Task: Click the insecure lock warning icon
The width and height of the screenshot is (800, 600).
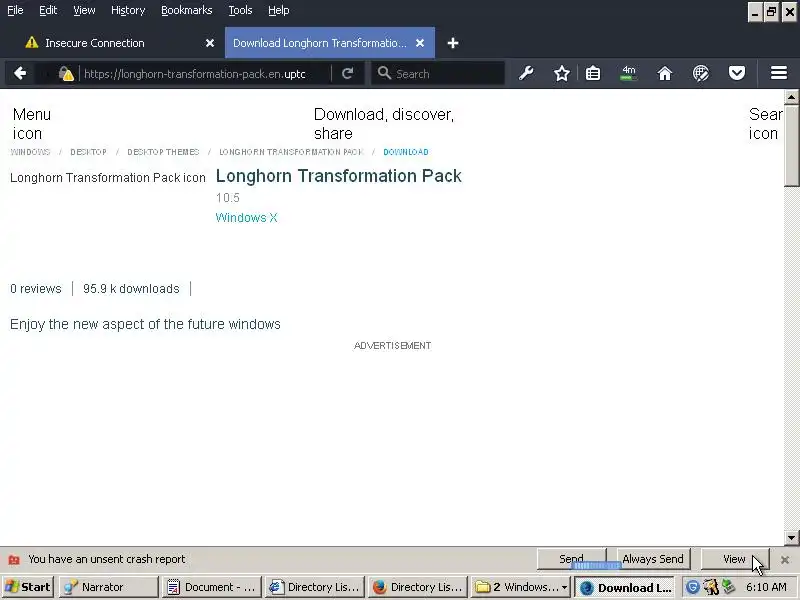Action: click(66, 74)
